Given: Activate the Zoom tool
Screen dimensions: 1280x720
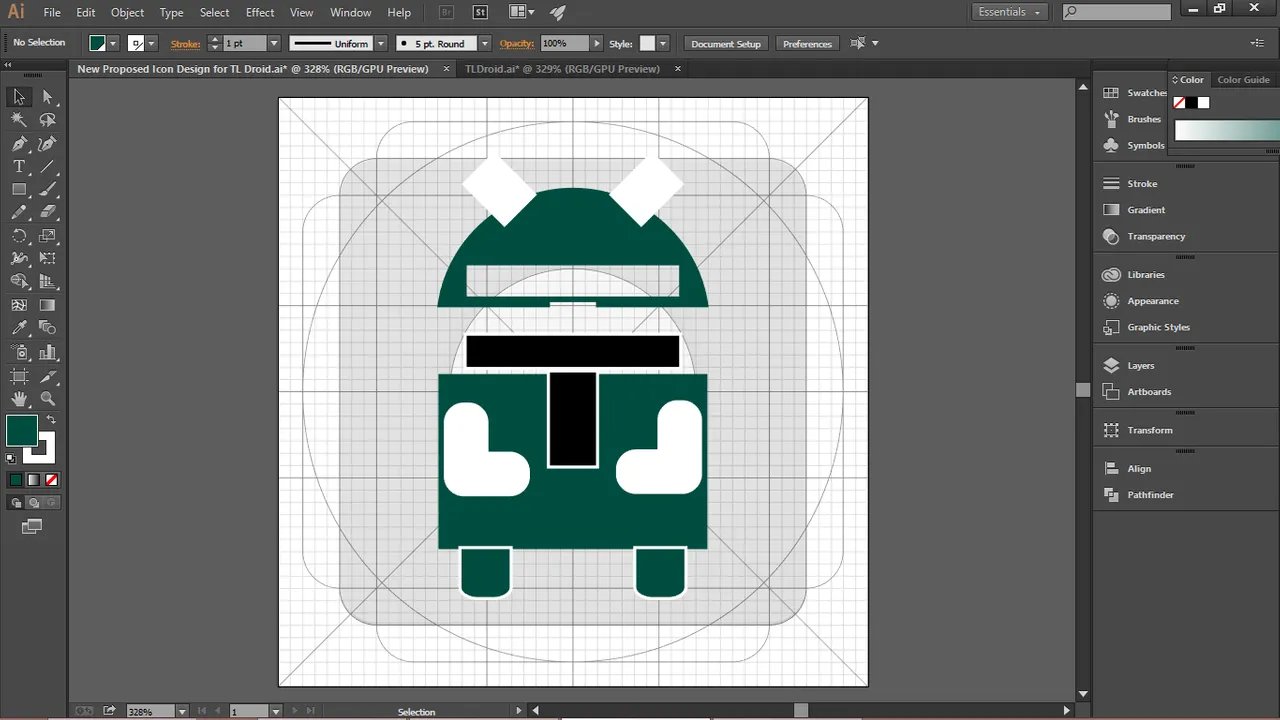Looking at the screenshot, I should [47, 399].
